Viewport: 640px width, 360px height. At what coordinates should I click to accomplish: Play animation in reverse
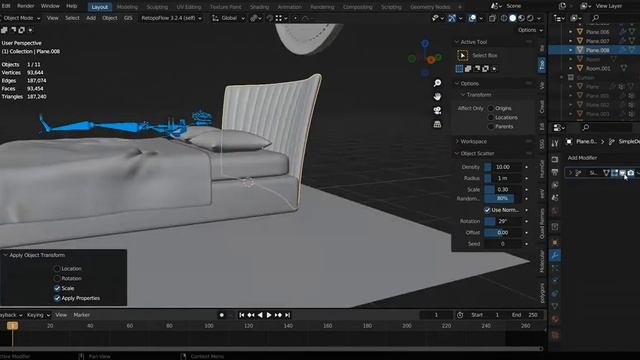(x=260, y=315)
